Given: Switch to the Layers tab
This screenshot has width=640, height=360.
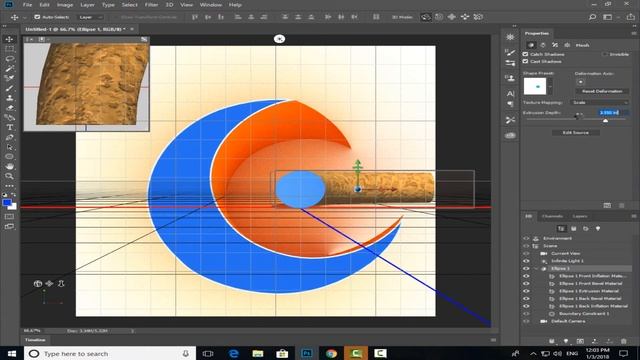Looking at the screenshot, I should (580, 216).
